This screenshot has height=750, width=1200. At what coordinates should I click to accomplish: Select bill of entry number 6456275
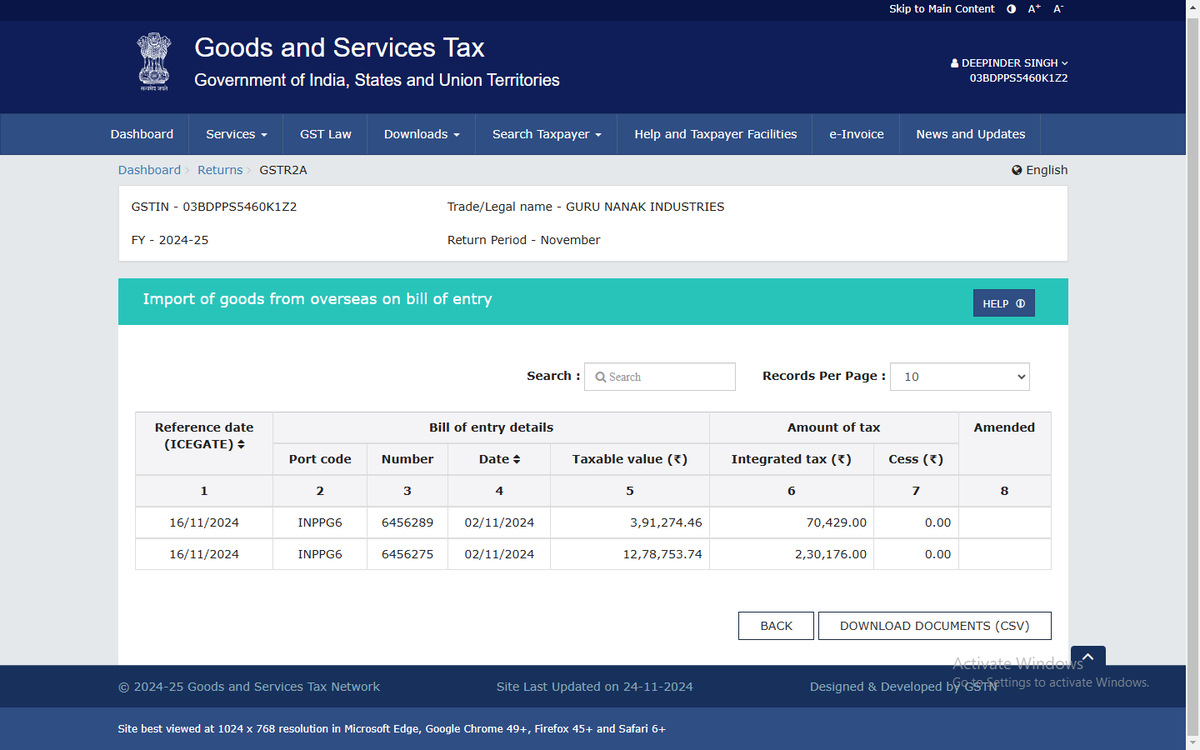[x=407, y=554]
